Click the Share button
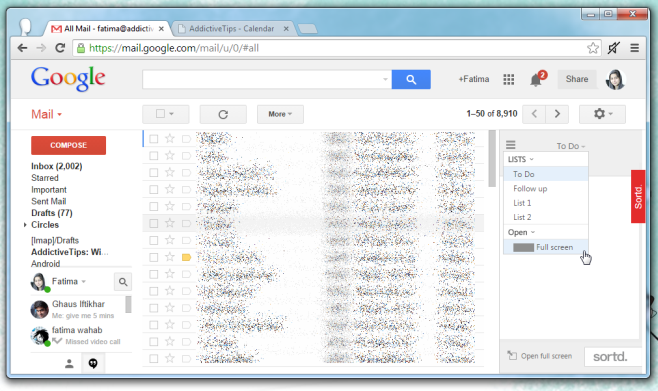Image resolution: width=658 pixels, height=391 pixels. pyautogui.click(x=577, y=79)
